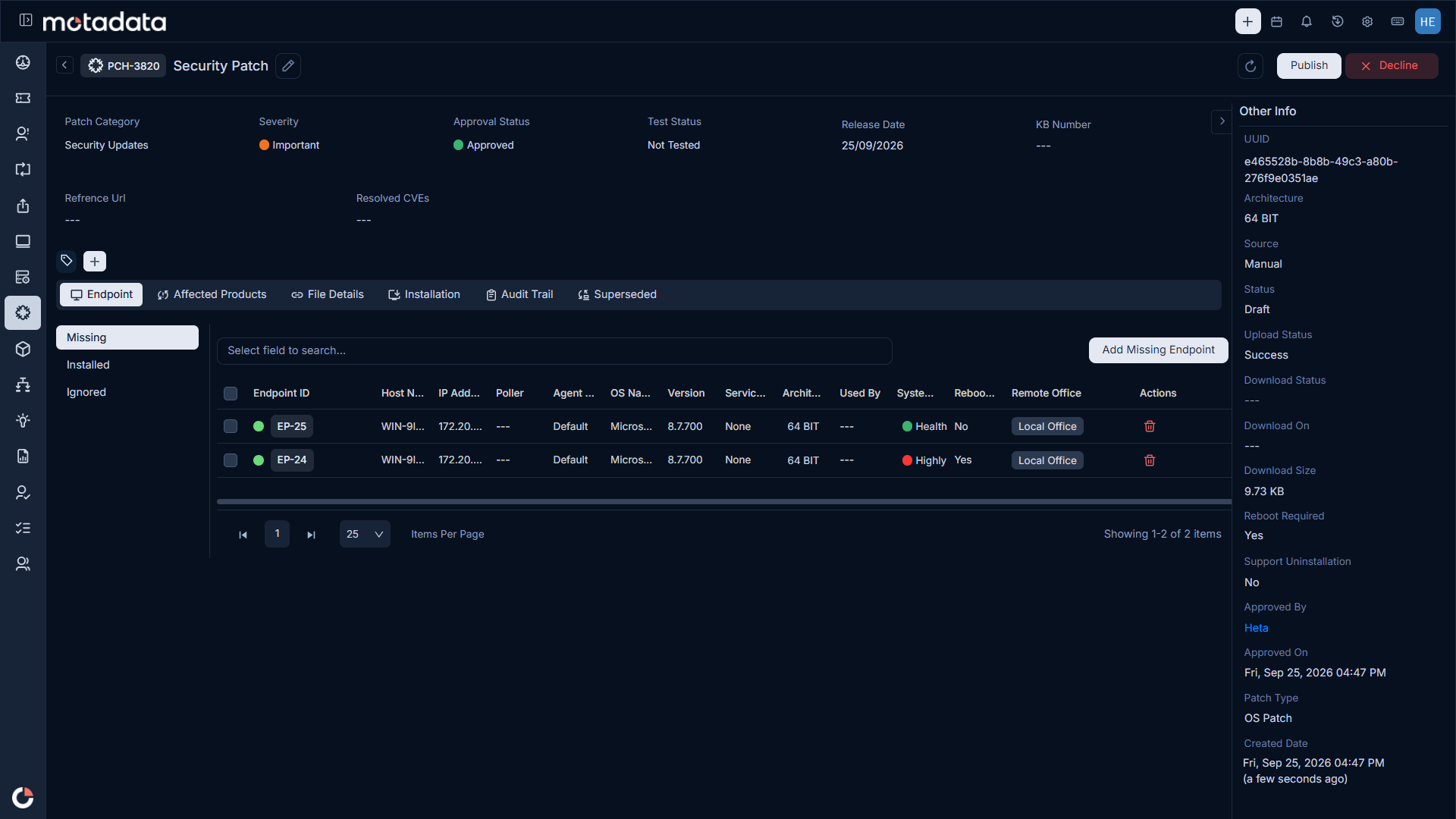Select the EP-25 row checkbox

[x=231, y=426]
